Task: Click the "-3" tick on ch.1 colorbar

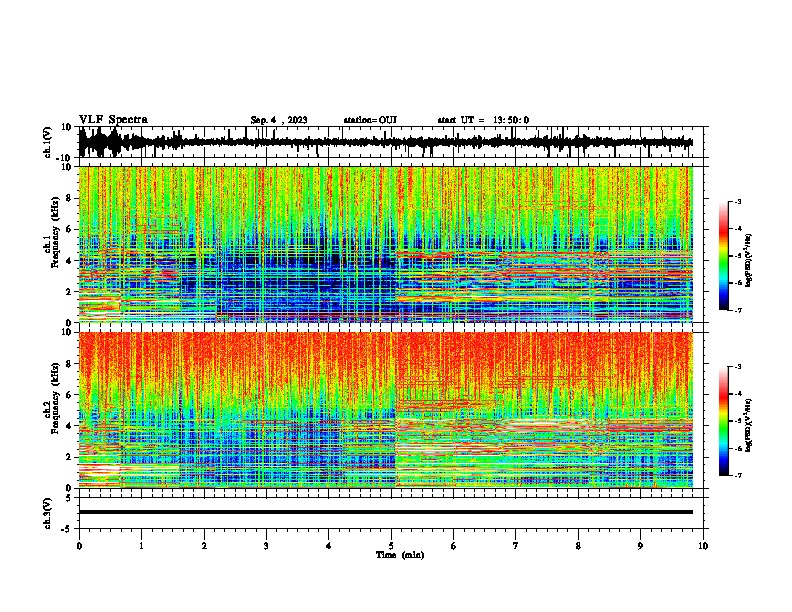Action: (738, 201)
